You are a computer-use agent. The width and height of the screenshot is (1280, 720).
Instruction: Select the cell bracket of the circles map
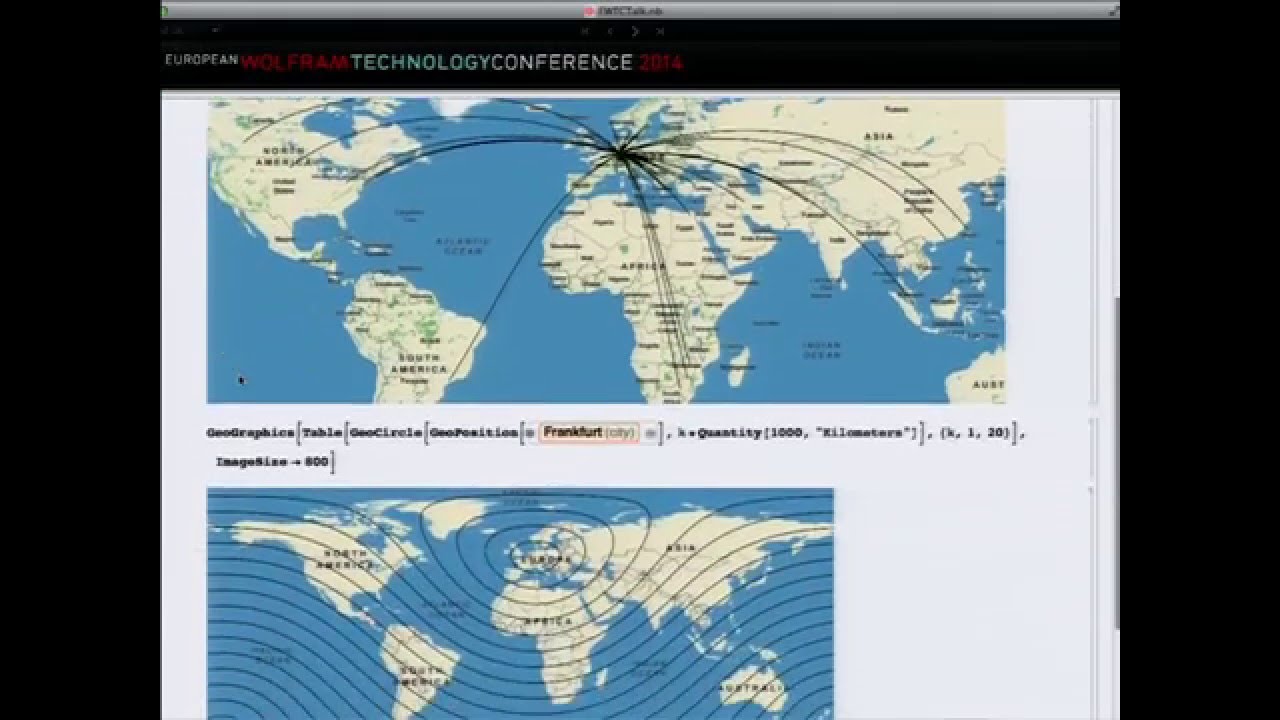[1093, 604]
